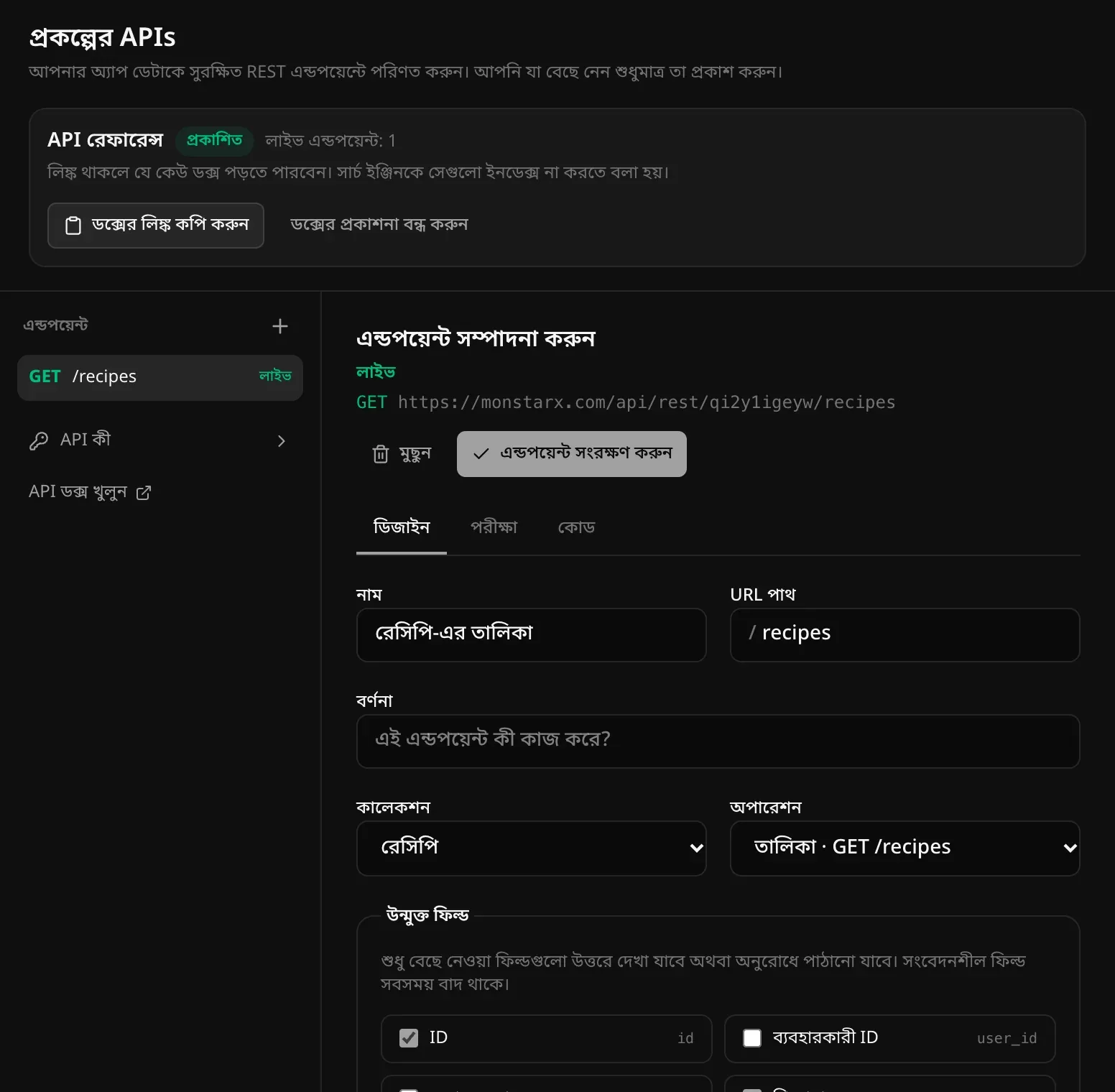
Task: Click ডক্সের প্রকাশনা বন্ধ করুন
Action: click(379, 225)
